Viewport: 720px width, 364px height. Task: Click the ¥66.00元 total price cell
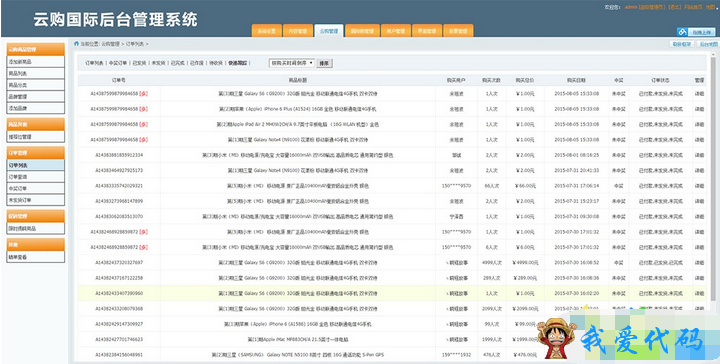525,186
